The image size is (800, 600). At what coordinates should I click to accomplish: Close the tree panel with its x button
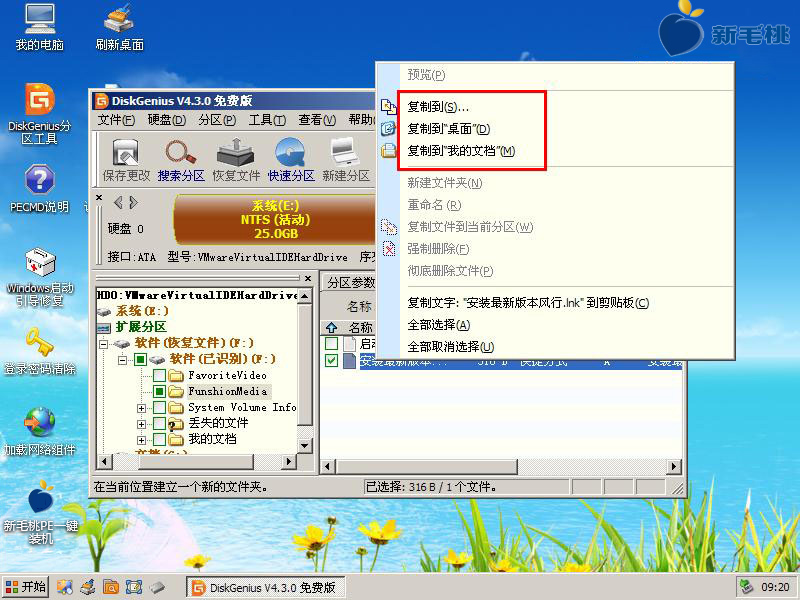pos(308,279)
